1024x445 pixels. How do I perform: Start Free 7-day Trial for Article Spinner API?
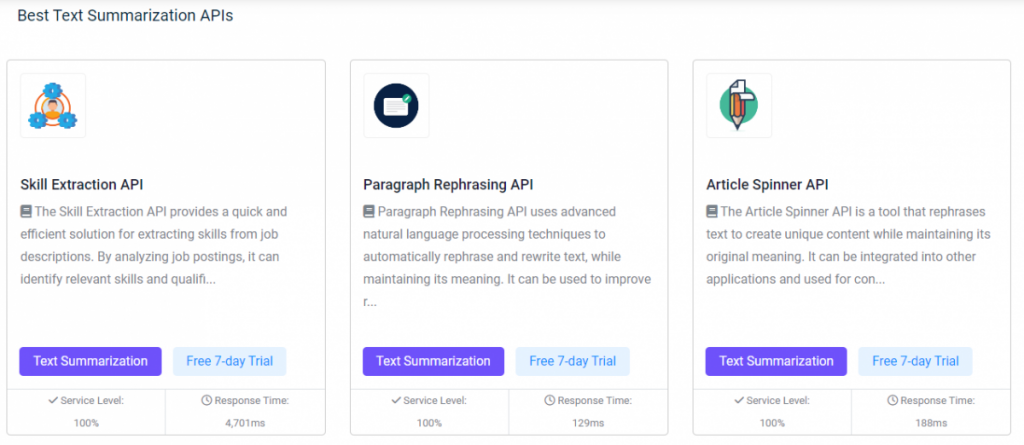[x=916, y=361]
